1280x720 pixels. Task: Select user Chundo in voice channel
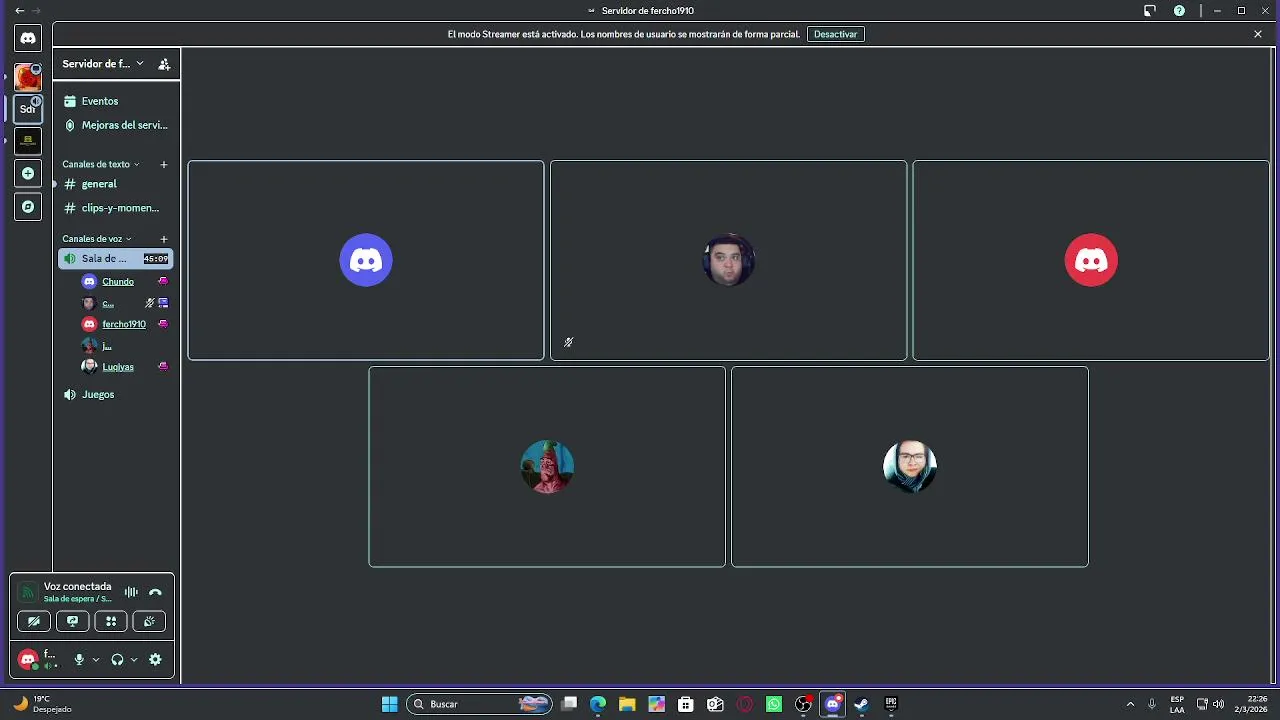click(118, 281)
